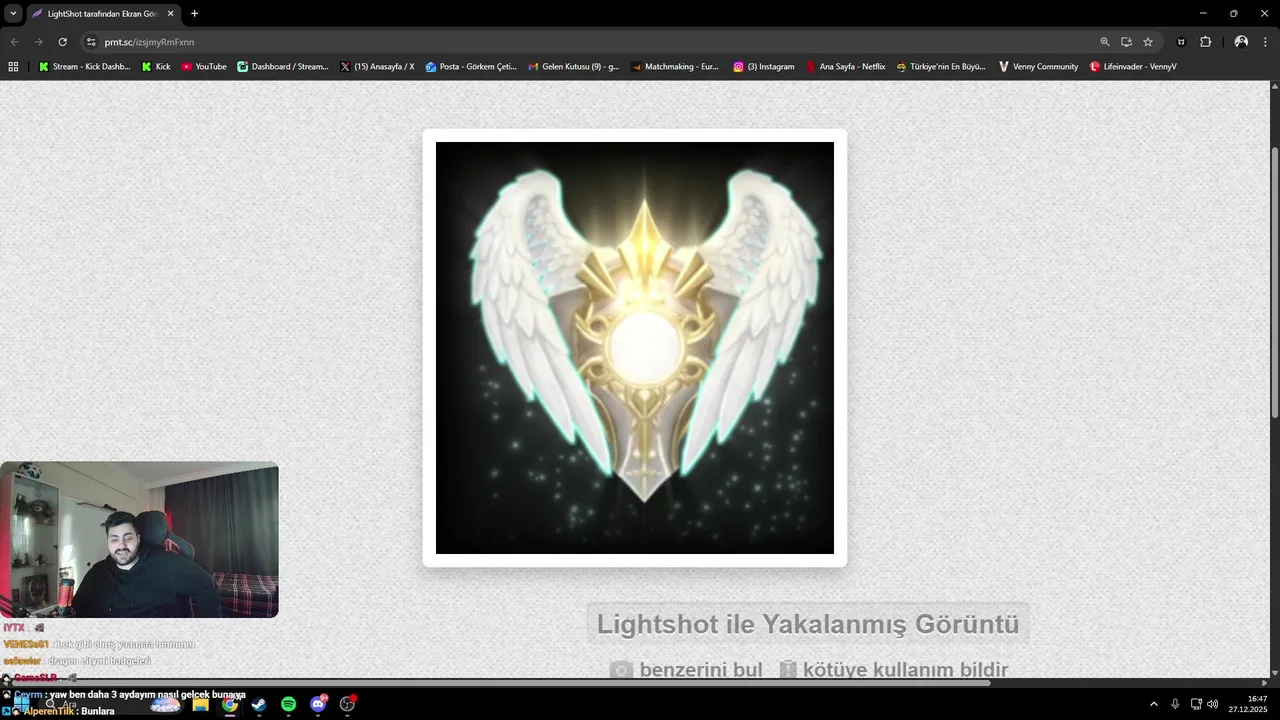The height and width of the screenshot is (720, 1280).
Task: Click 'kötüye kullanım bildir' link
Action: click(x=893, y=670)
